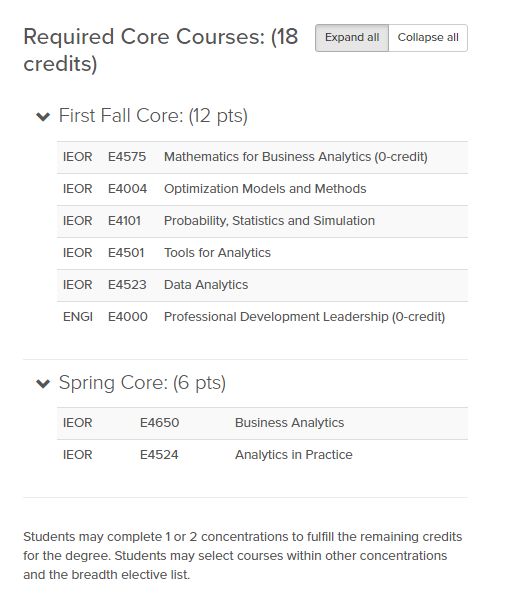Collapse the Spring Core chevron
524x599 pixels.
[43, 383]
